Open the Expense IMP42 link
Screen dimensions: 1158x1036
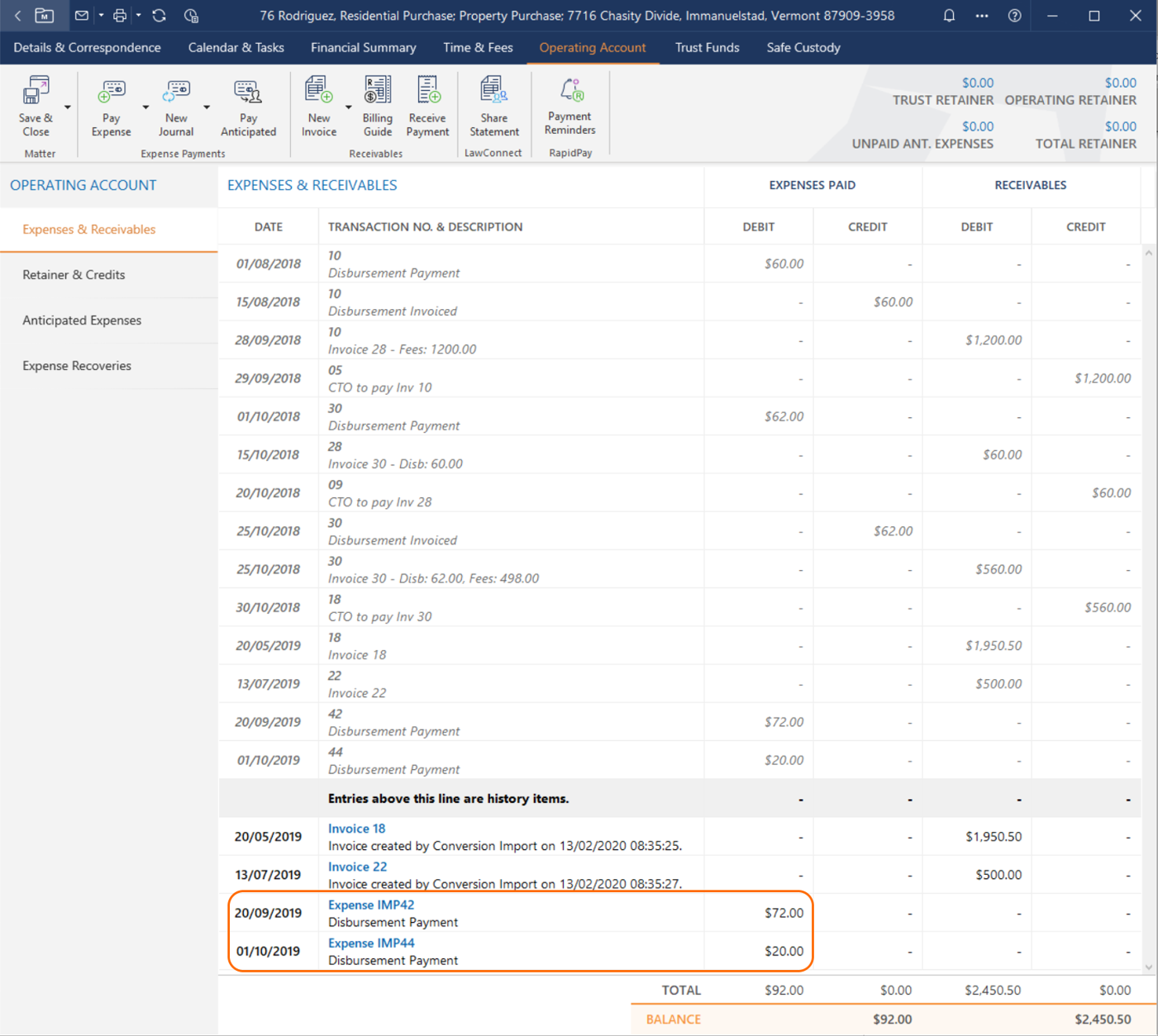tap(371, 905)
